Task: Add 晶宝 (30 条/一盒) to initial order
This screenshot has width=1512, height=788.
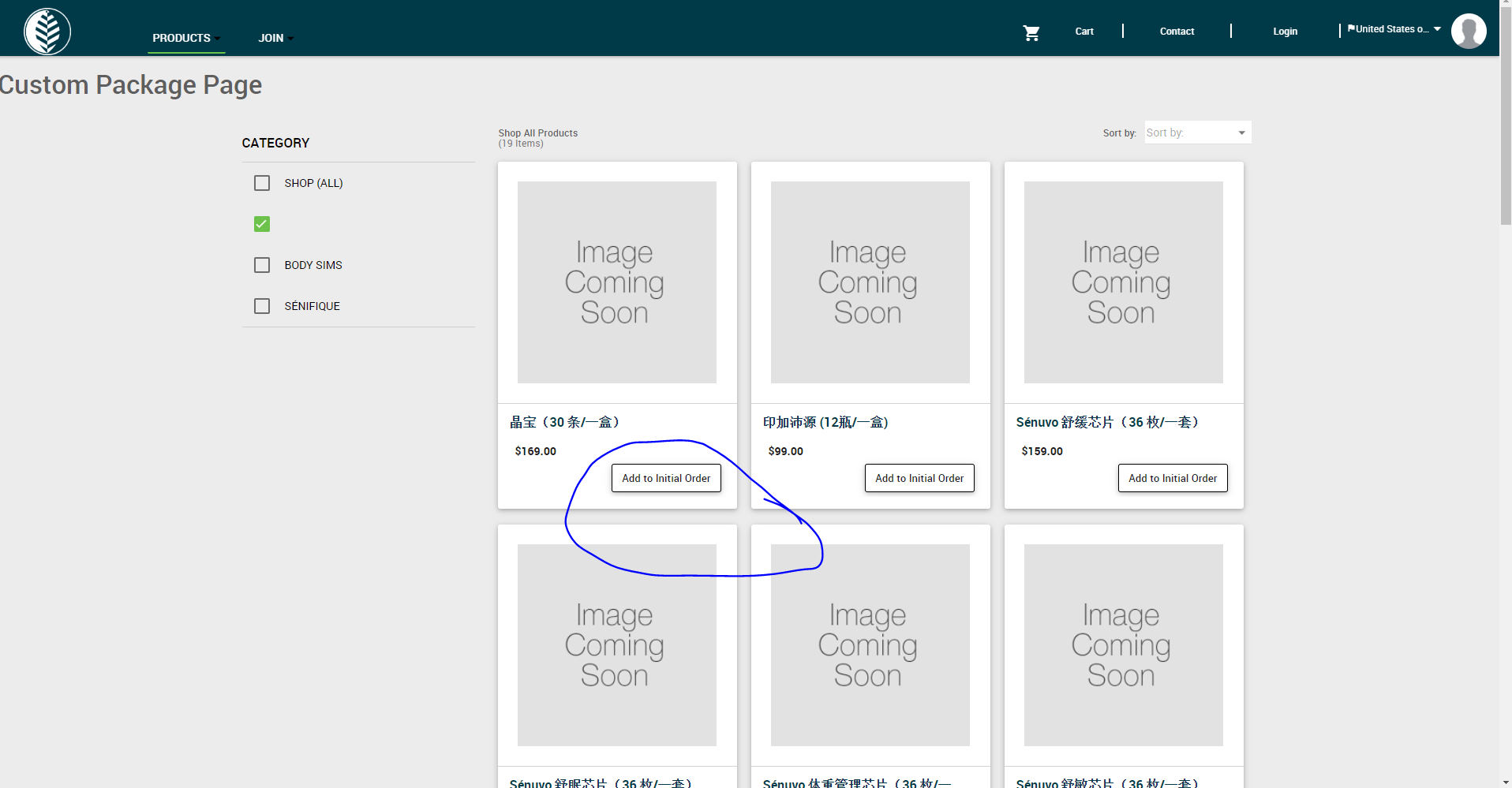Action: pos(665,477)
